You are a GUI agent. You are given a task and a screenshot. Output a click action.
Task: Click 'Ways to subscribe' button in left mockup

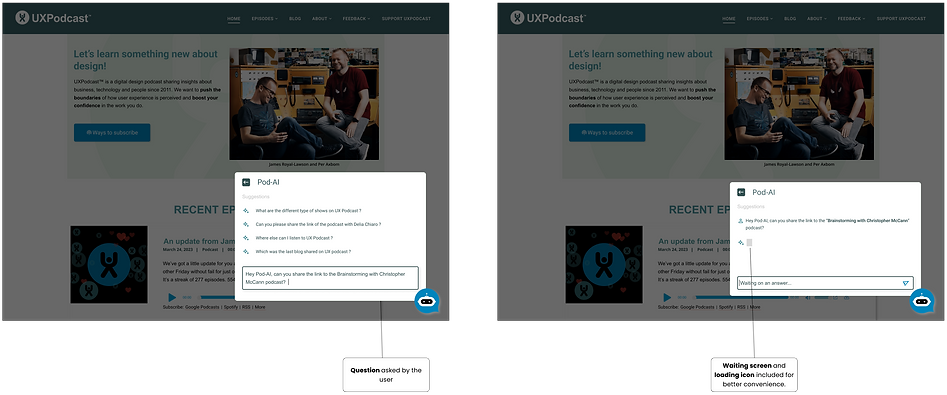[112, 132]
